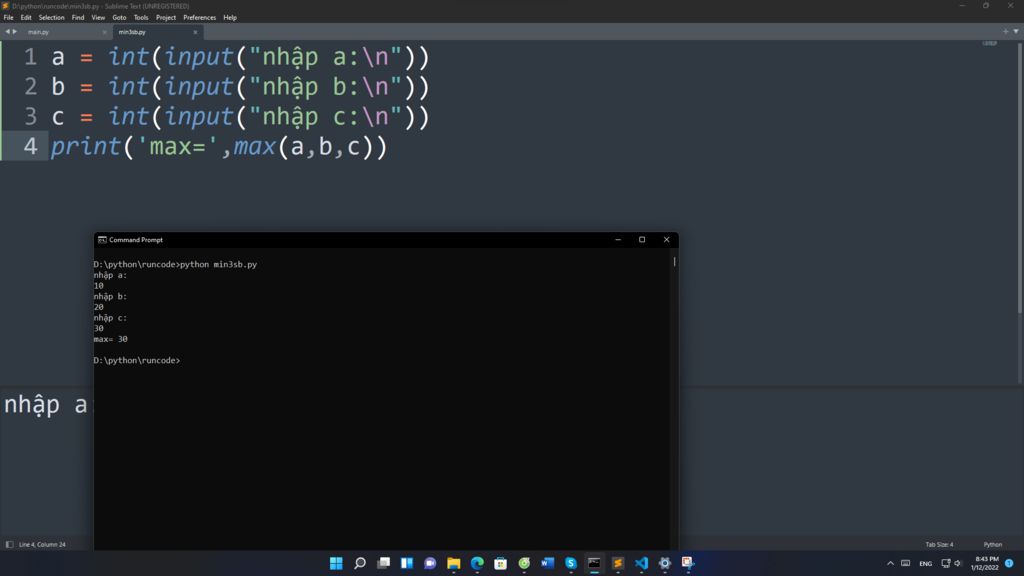Open Visual Studio Code from the taskbar

coord(641,563)
